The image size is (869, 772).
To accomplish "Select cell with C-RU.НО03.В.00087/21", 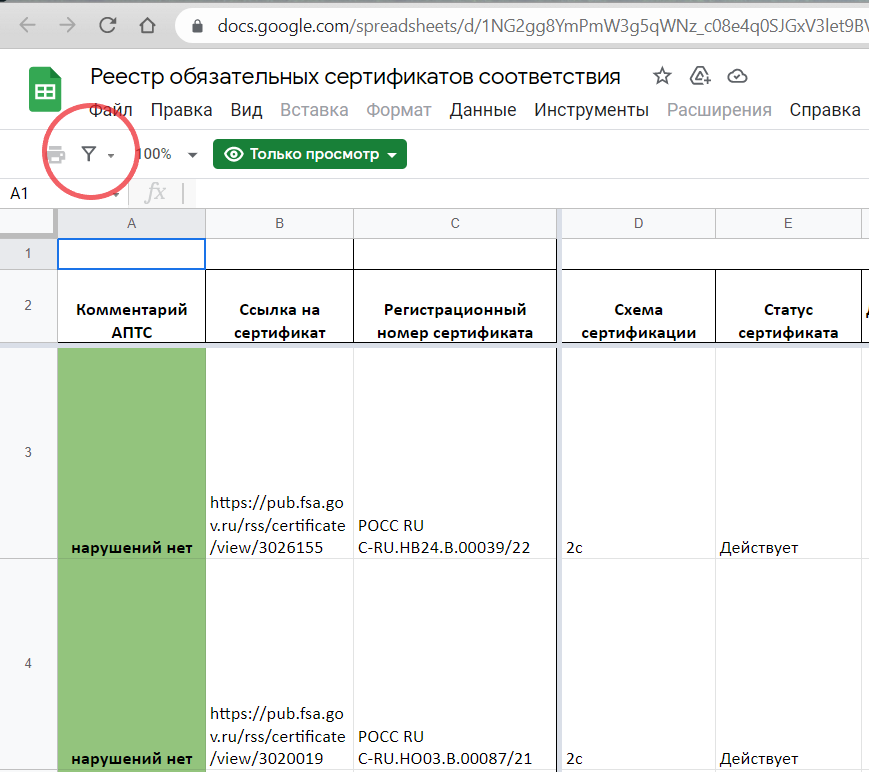I will [455, 663].
